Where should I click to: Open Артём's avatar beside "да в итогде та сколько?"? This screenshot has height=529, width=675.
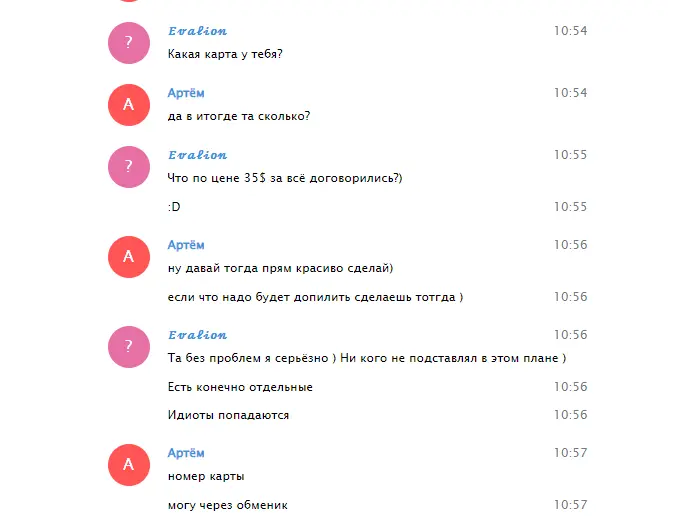tap(128, 105)
